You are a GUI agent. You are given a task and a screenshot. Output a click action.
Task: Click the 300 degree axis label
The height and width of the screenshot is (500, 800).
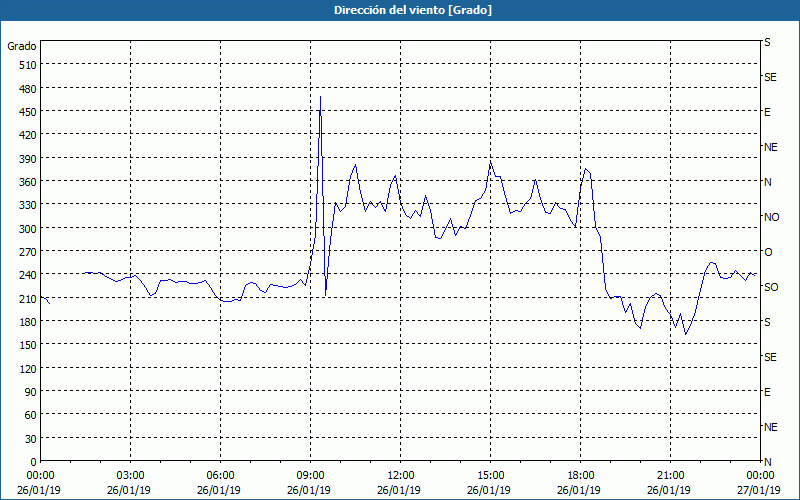click(x=29, y=228)
